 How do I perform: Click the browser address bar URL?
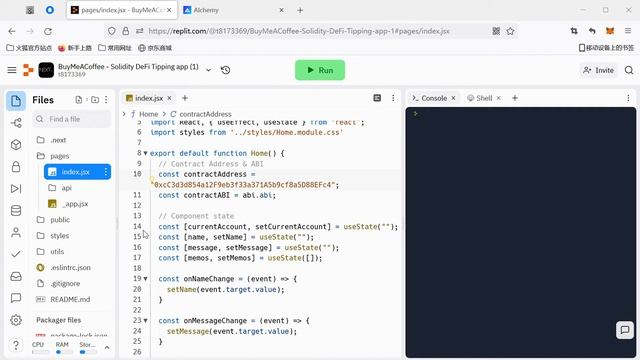299,31
